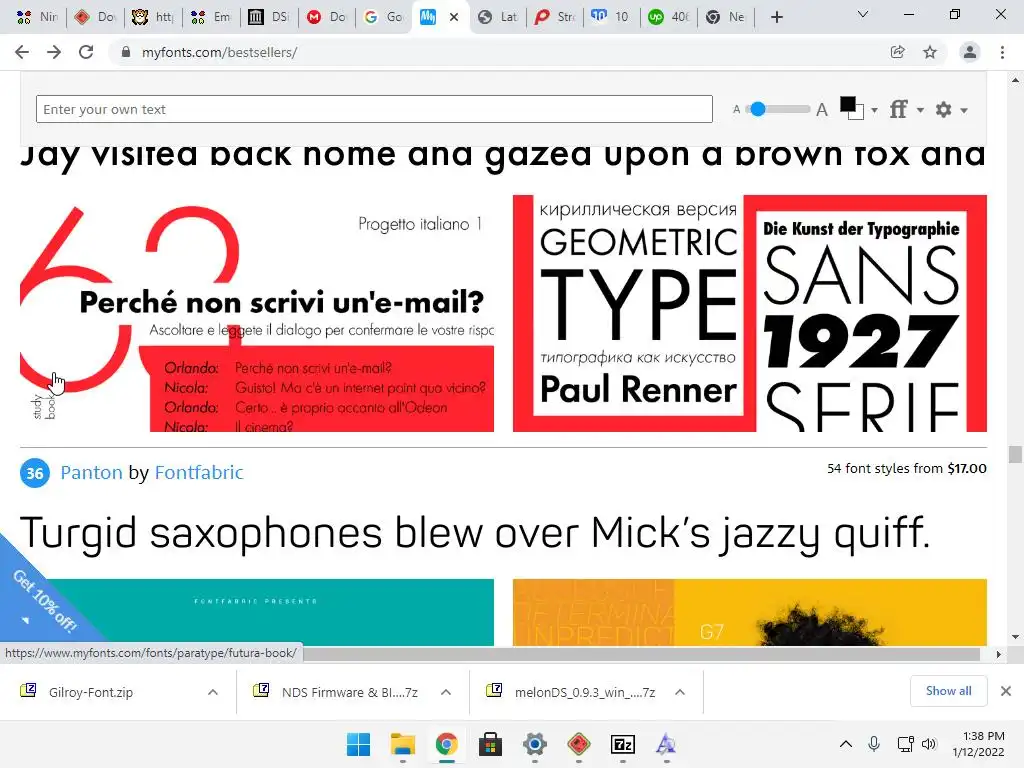Expand options for NDS Firmware download
1024x768 pixels.
pos(446,692)
